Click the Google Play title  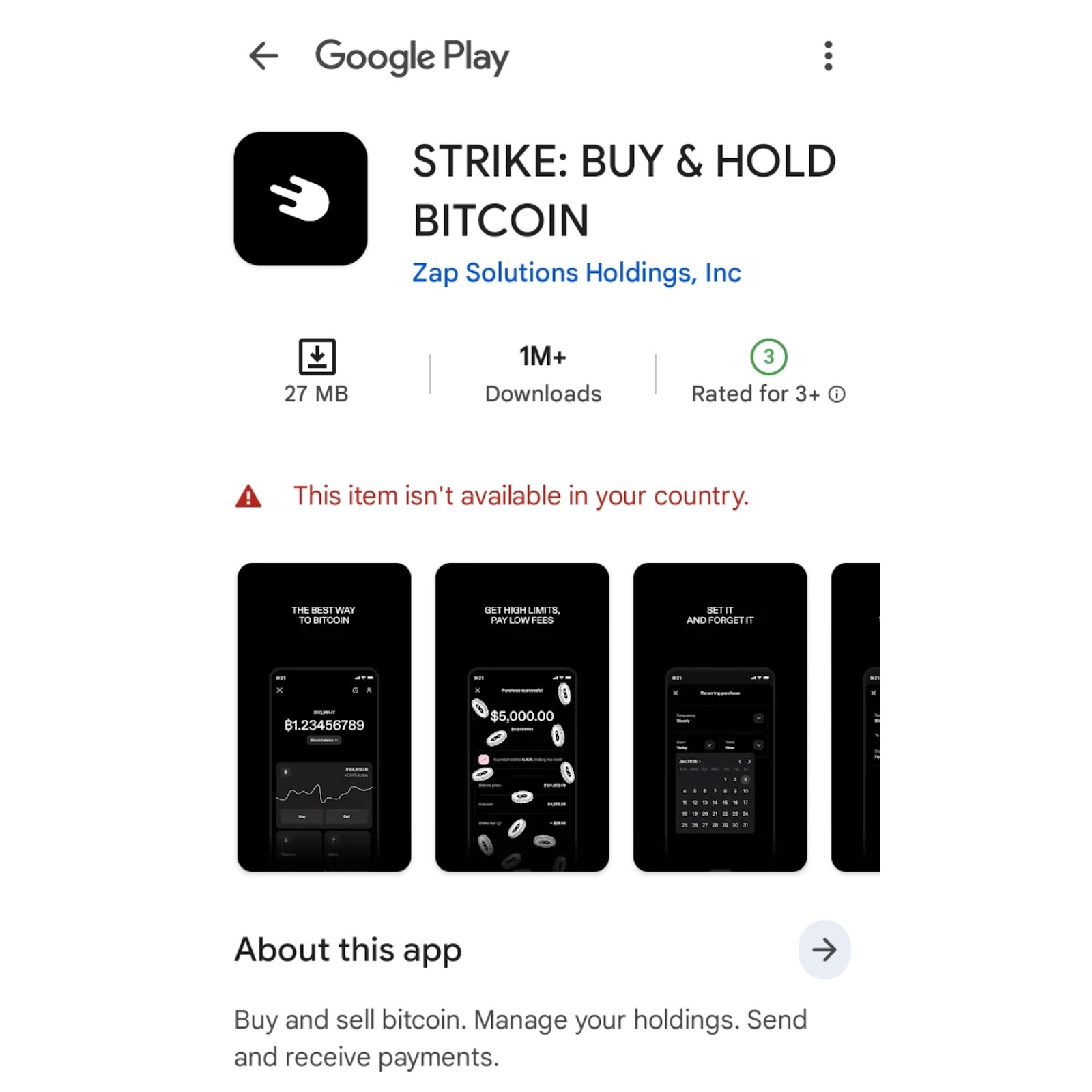tap(412, 57)
